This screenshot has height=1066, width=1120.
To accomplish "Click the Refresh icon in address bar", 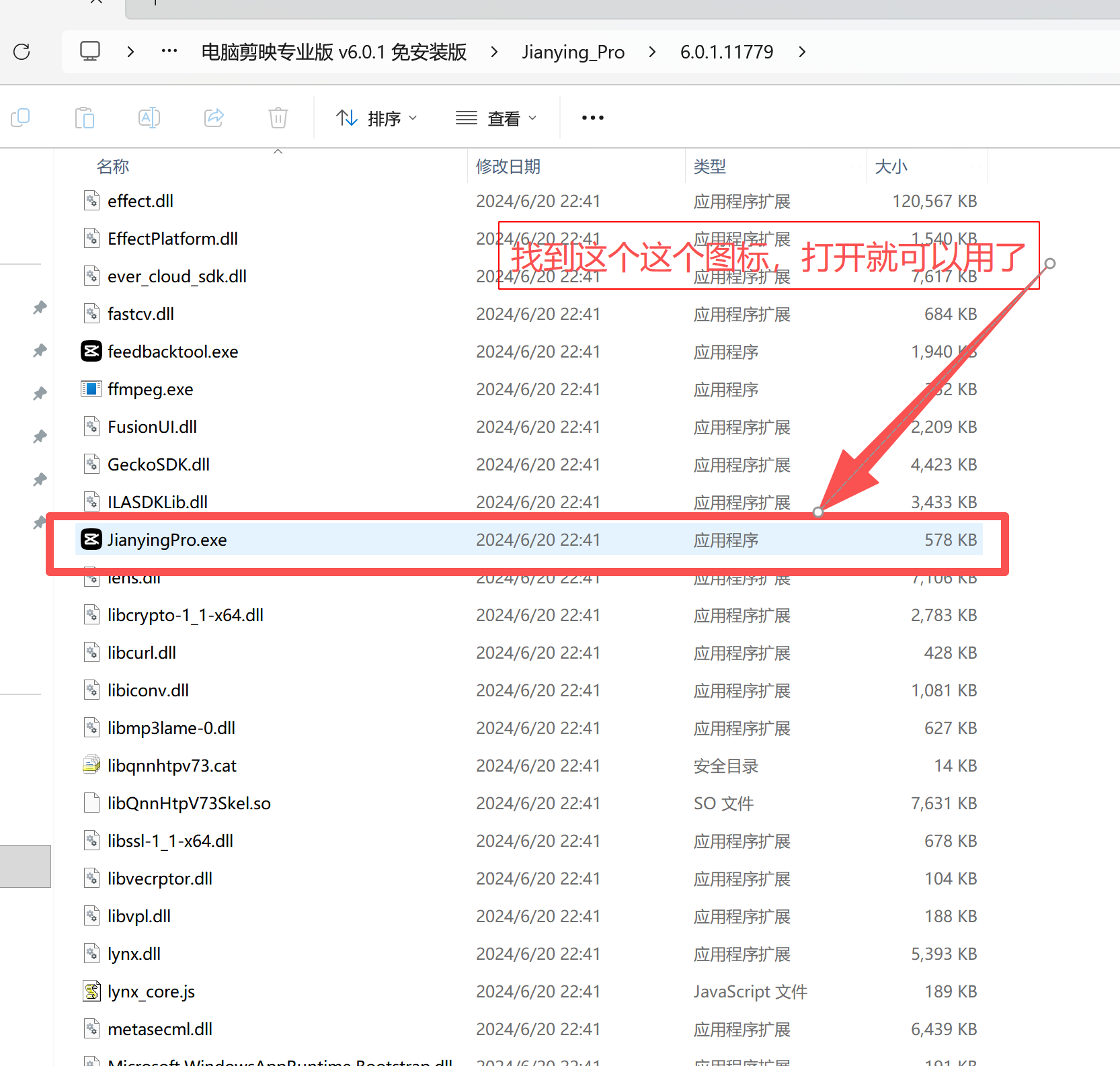I will coord(22,52).
